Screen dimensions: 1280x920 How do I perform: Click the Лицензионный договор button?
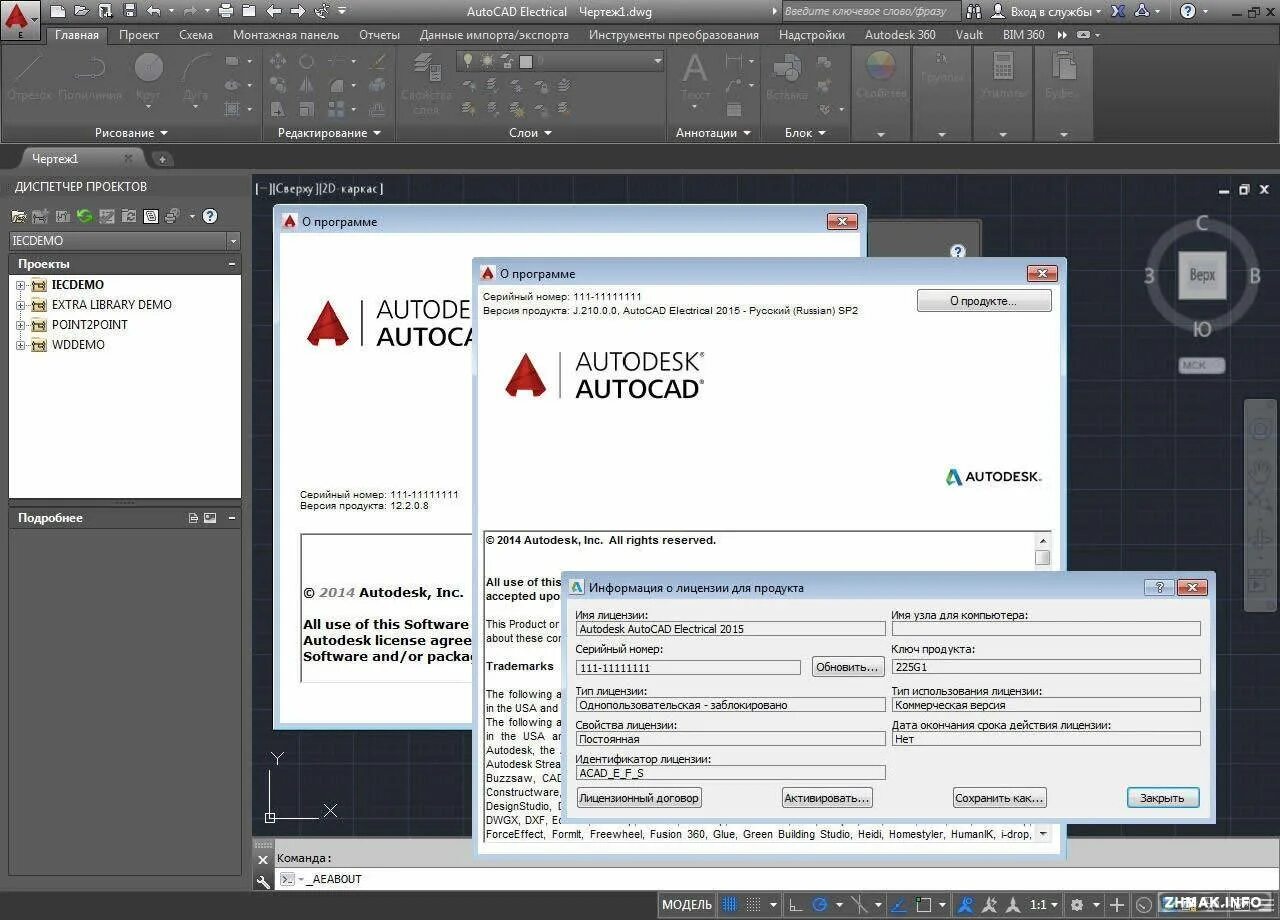[639, 798]
